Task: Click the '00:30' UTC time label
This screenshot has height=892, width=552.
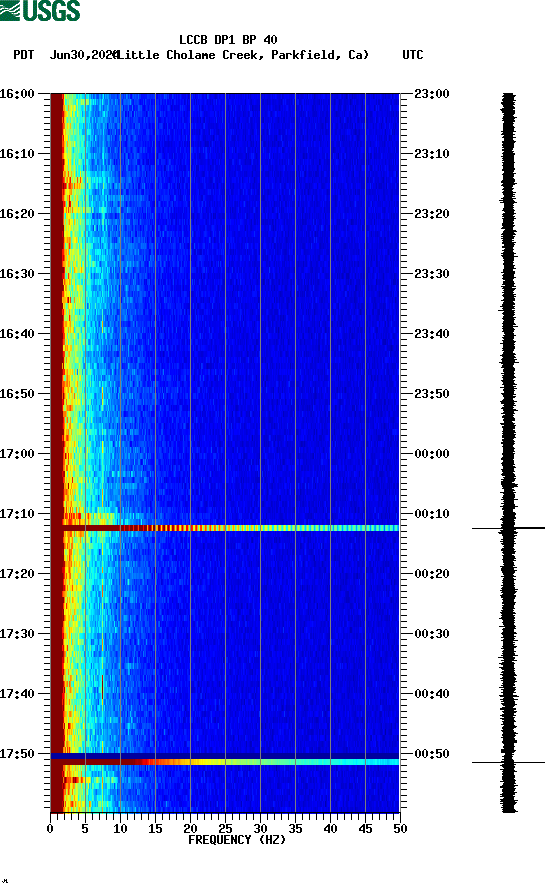Action: [432, 634]
